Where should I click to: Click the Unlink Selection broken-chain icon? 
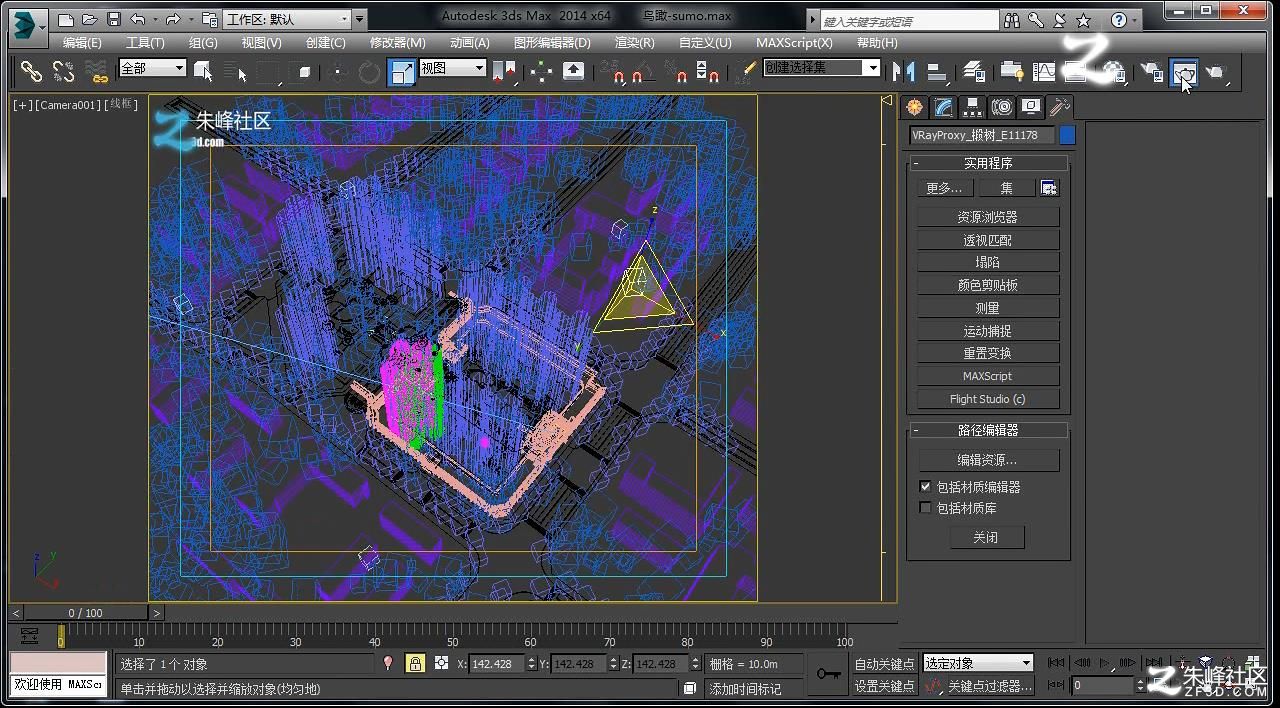tap(64, 71)
